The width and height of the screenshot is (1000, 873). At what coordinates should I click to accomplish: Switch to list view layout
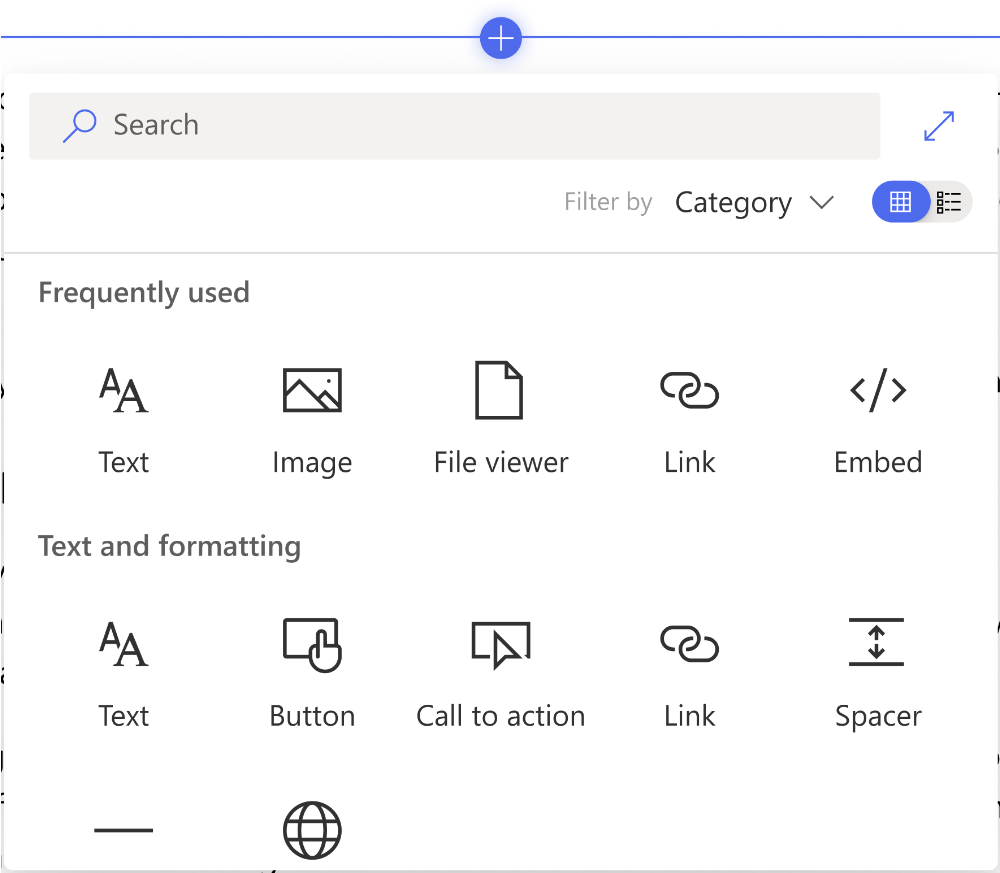click(949, 203)
